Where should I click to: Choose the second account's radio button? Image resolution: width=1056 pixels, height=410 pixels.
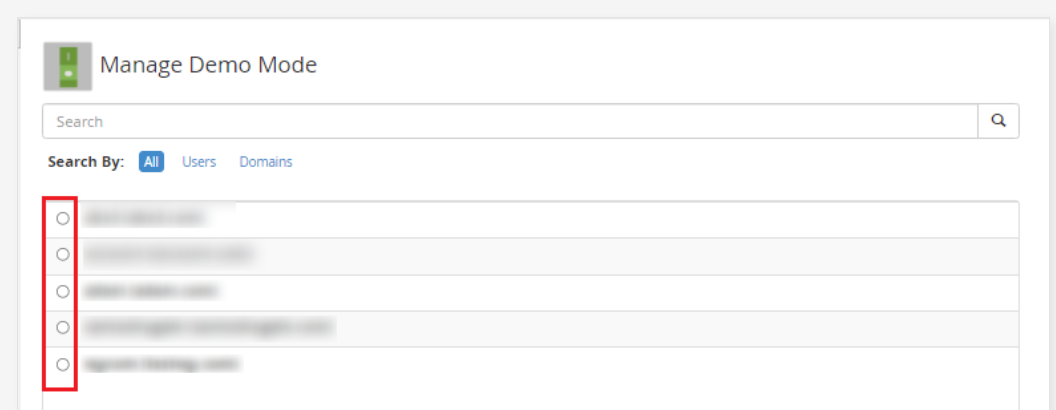[x=63, y=255]
